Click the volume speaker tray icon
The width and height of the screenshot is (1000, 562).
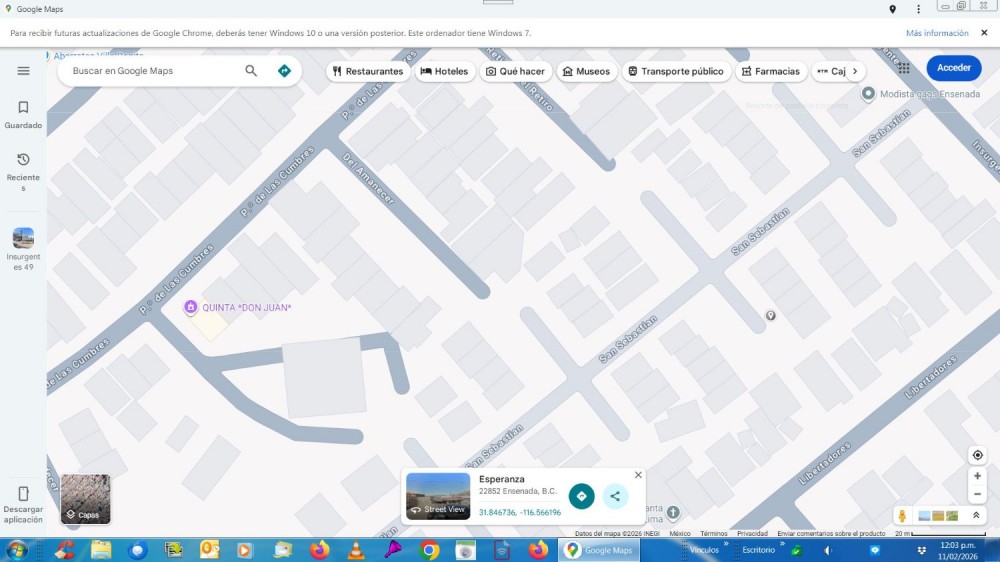(828, 550)
